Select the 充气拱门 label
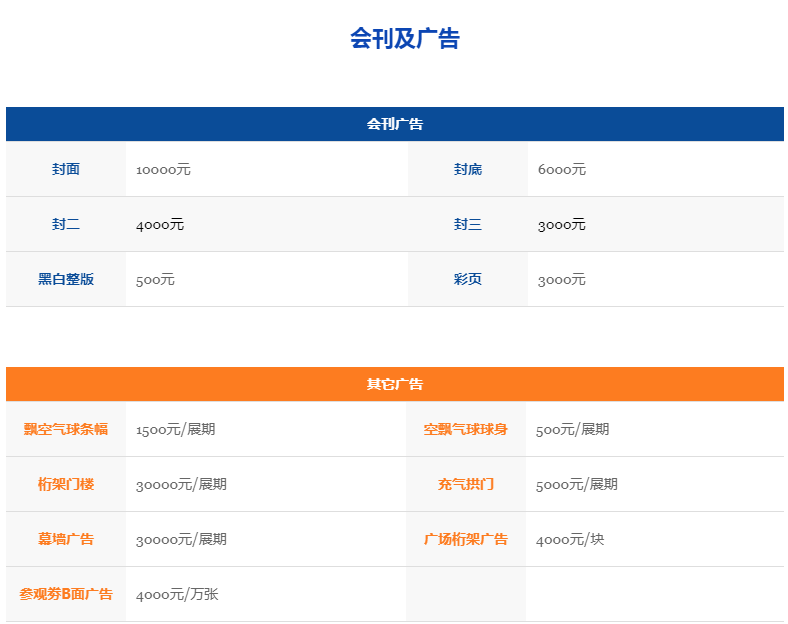 pos(465,484)
